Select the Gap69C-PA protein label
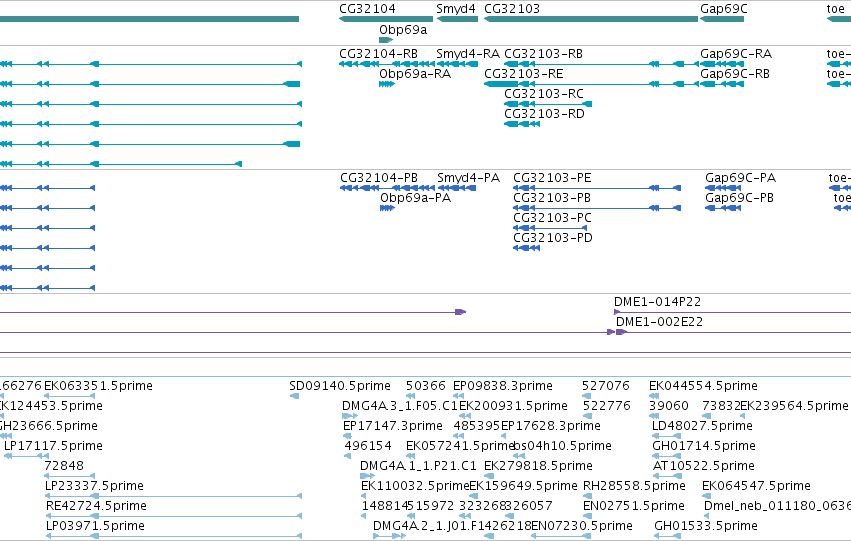Viewport: 851px width, 541px height. pos(740,178)
